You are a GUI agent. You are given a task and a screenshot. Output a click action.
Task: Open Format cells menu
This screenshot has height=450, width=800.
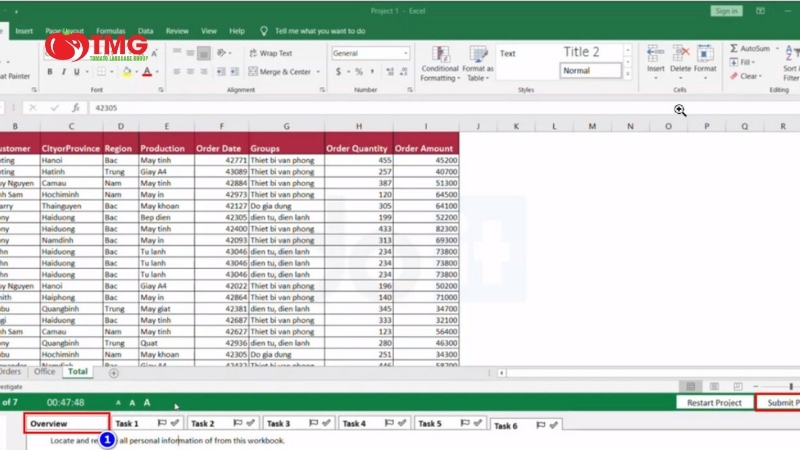pyautogui.click(x=705, y=63)
